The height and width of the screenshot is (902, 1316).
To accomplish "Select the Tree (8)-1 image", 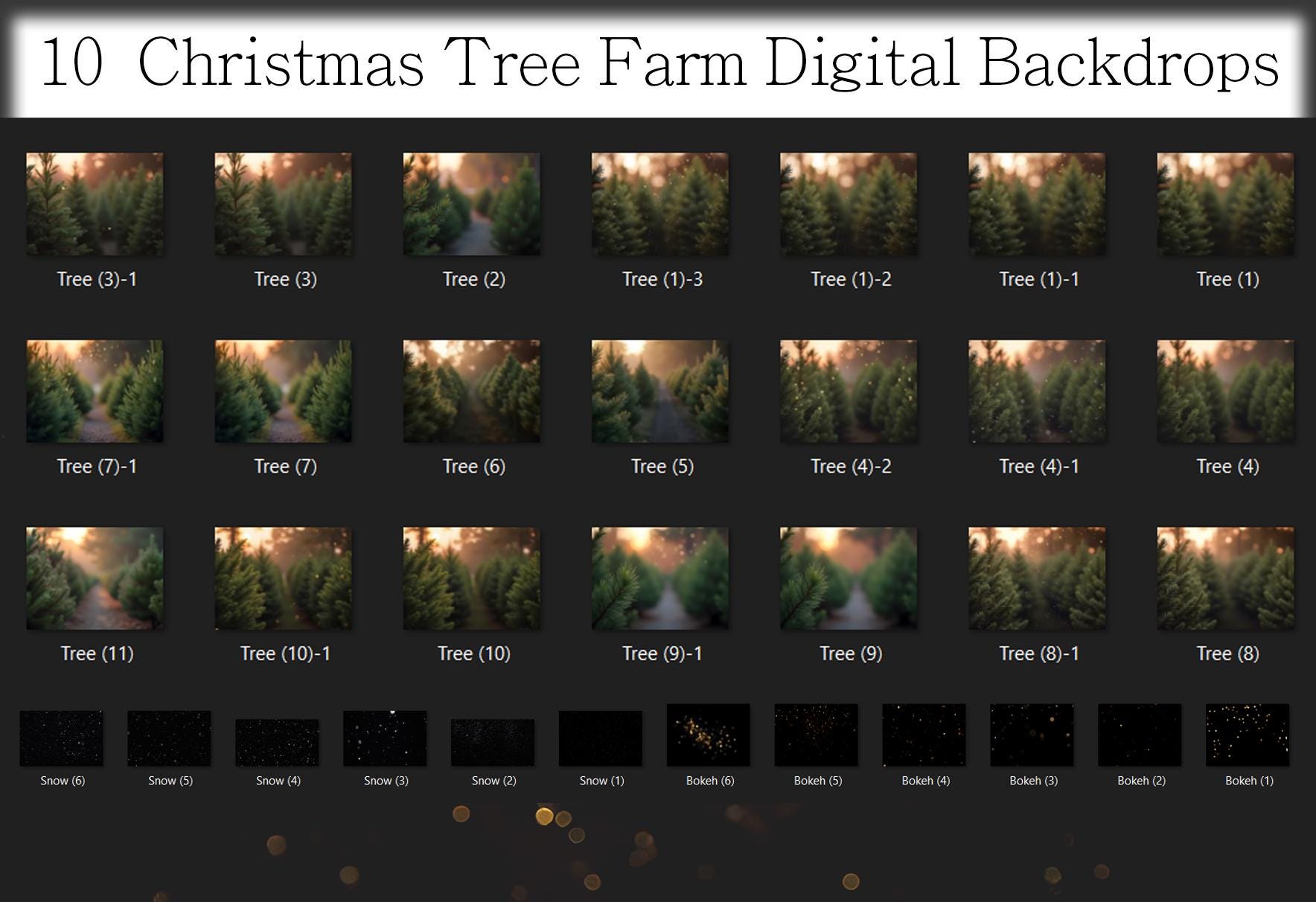I will coord(1036,578).
